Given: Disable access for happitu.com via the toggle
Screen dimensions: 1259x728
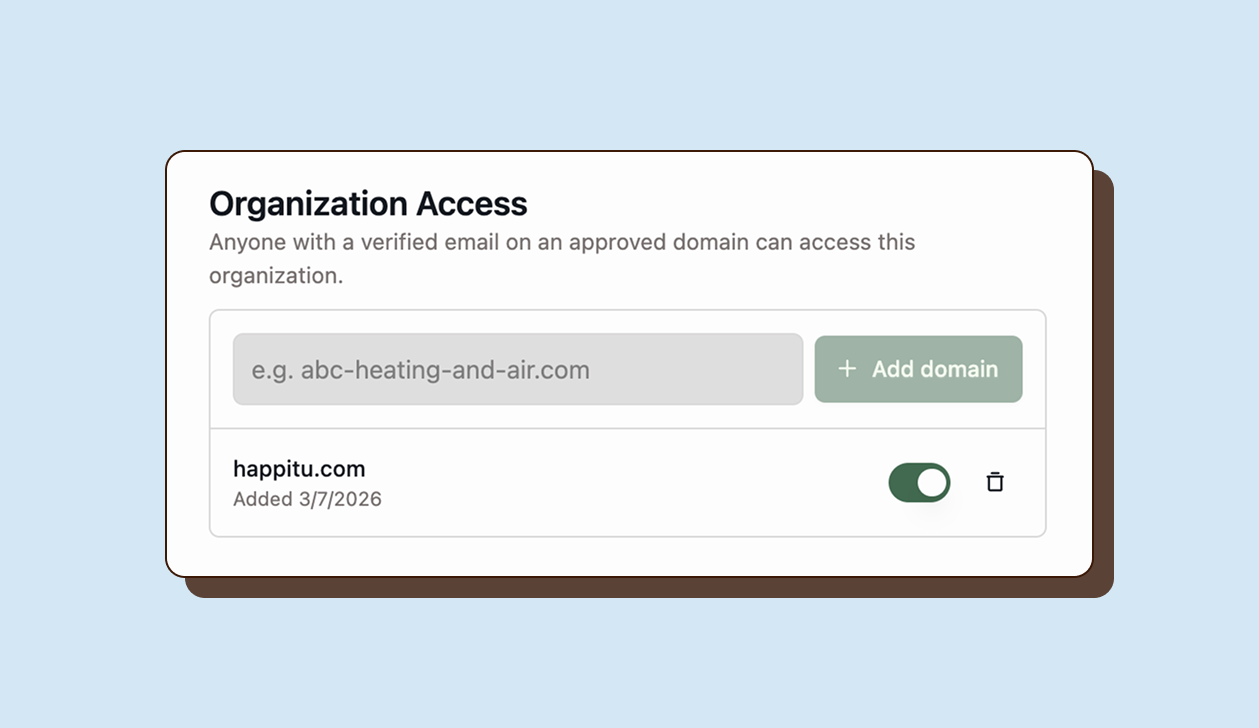Looking at the screenshot, I should (x=919, y=482).
